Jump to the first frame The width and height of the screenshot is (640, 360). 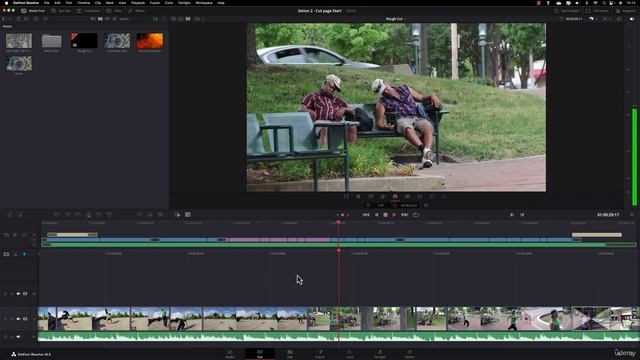(x=366, y=215)
